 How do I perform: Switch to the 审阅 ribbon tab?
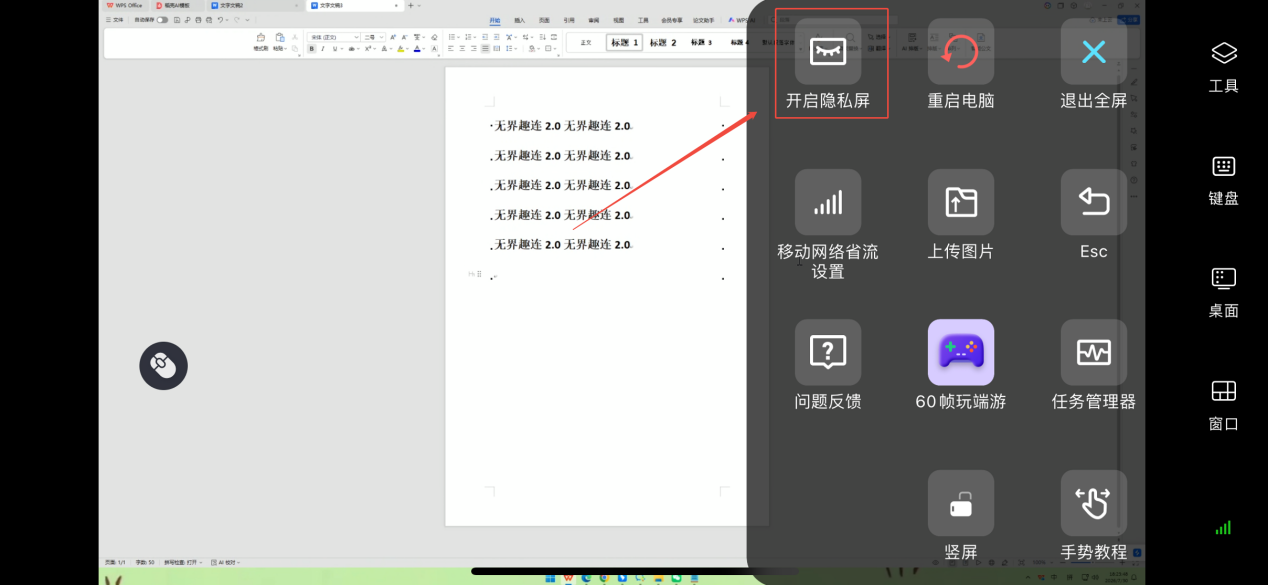(594, 20)
